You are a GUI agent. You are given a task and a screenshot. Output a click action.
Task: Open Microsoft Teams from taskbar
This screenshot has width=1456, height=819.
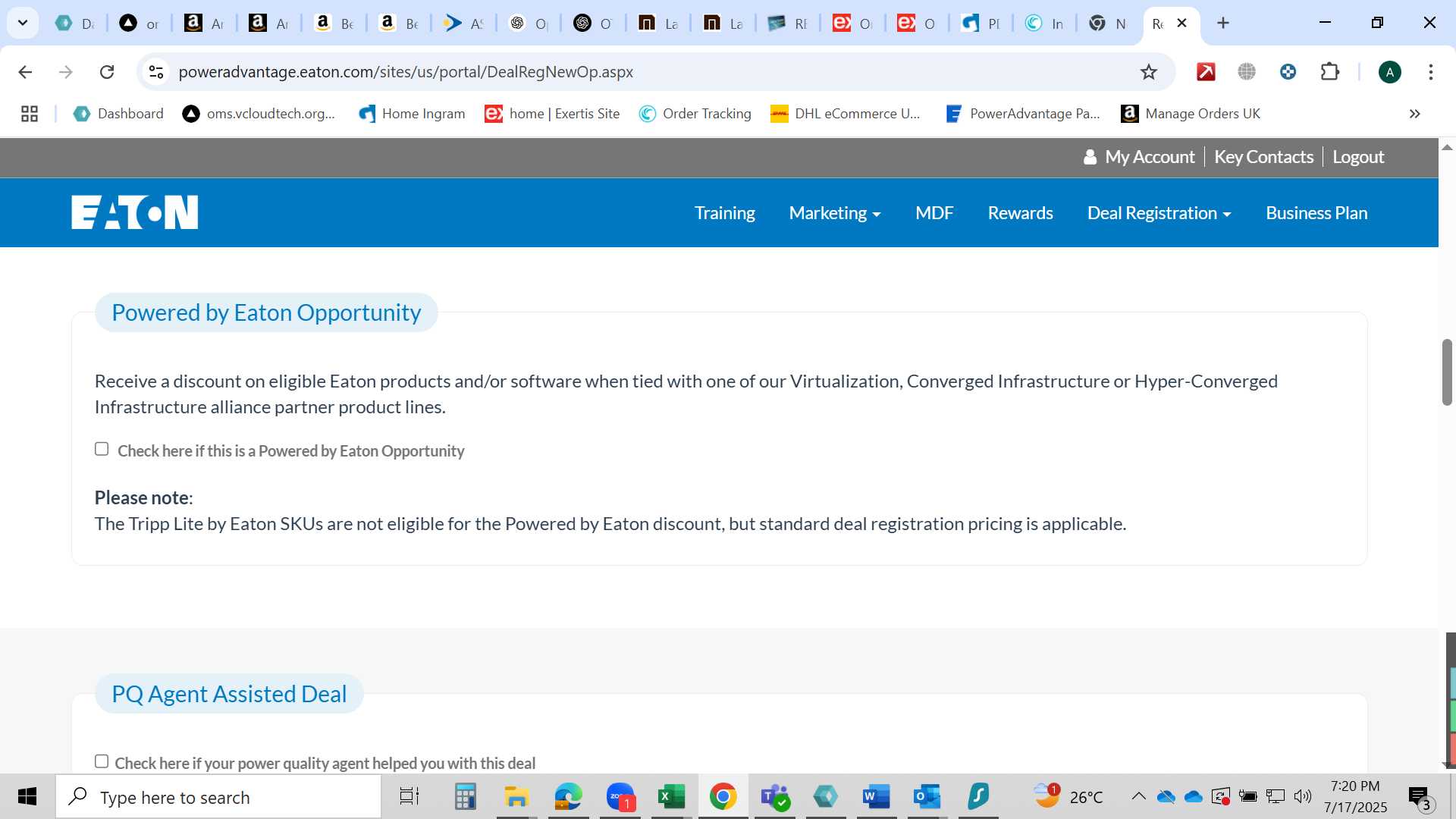pyautogui.click(x=774, y=797)
